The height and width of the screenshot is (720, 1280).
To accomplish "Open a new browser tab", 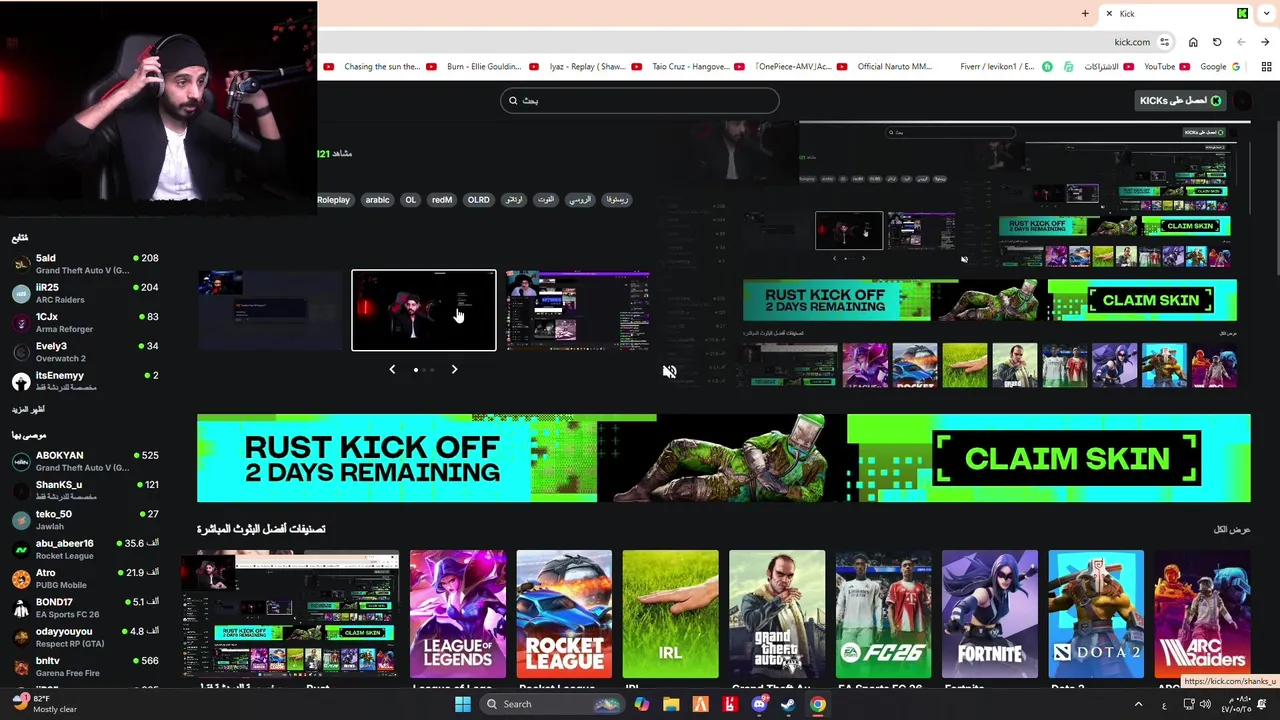I will click(1085, 13).
